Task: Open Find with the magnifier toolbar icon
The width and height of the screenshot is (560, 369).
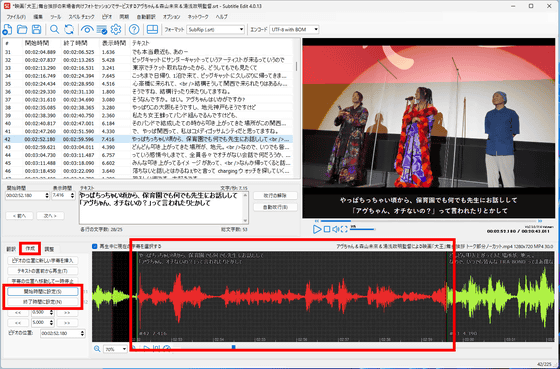Action: (54, 29)
